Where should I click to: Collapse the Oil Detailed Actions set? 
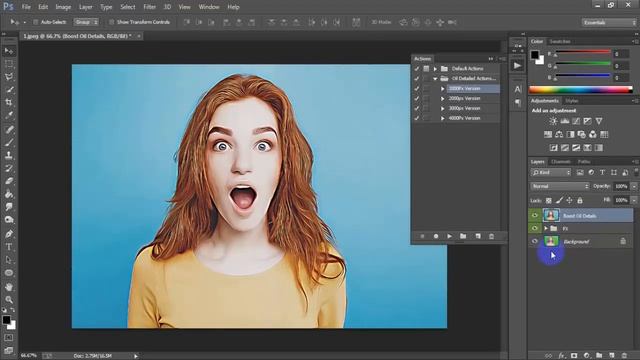pos(435,78)
